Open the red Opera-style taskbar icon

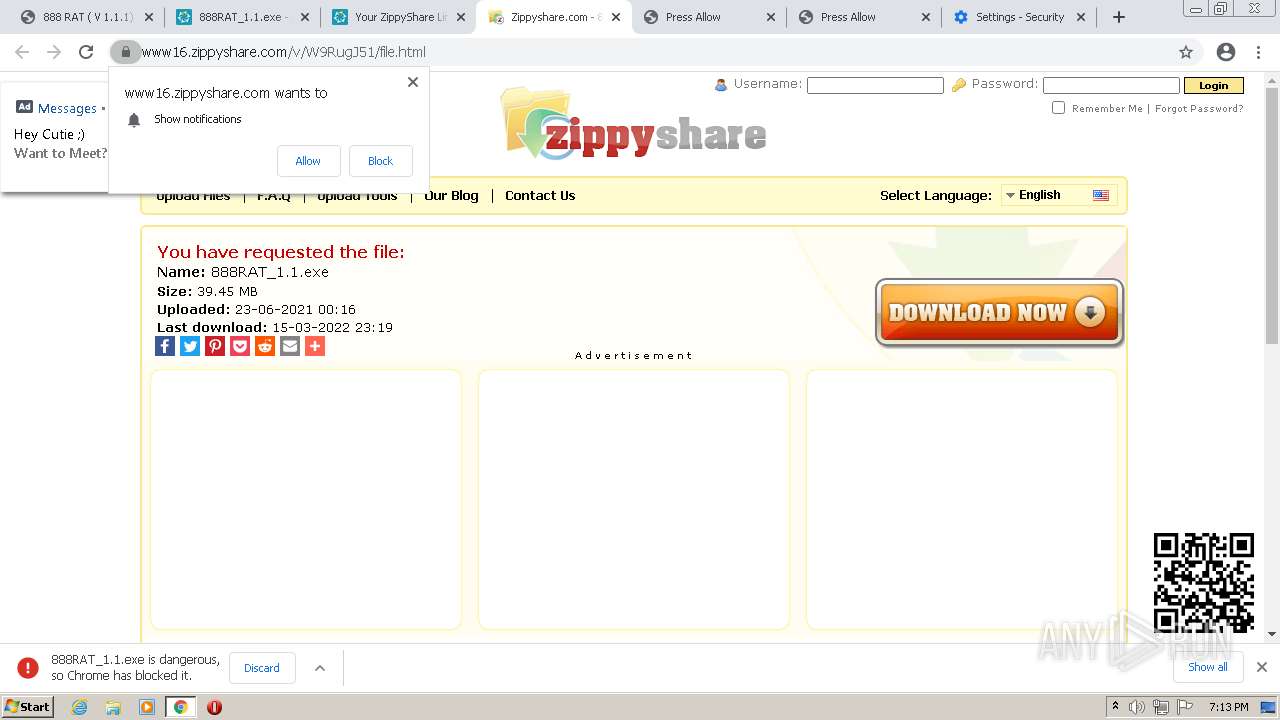tap(214, 707)
